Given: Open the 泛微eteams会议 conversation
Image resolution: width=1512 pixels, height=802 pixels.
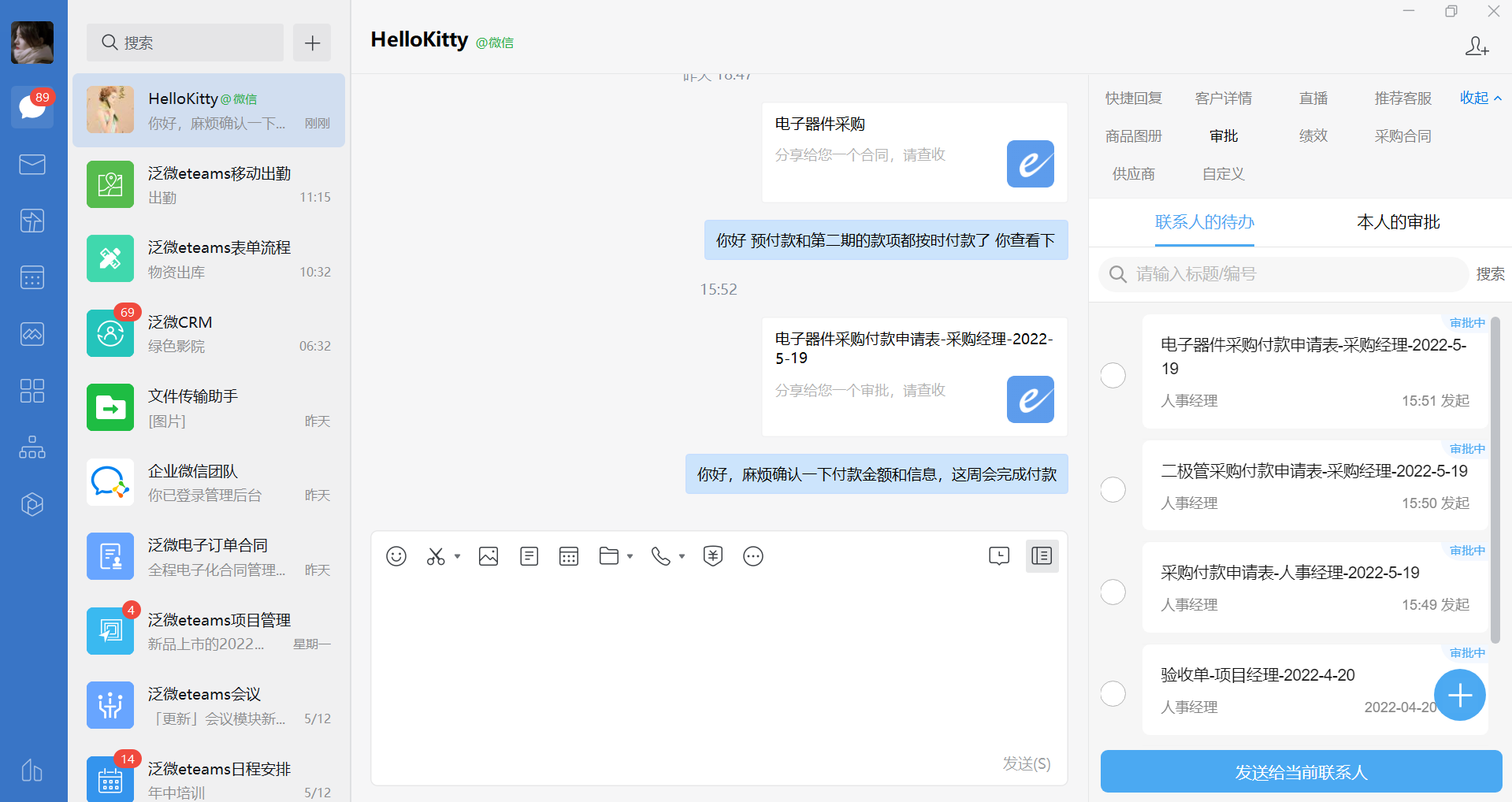Looking at the screenshot, I should [x=209, y=705].
